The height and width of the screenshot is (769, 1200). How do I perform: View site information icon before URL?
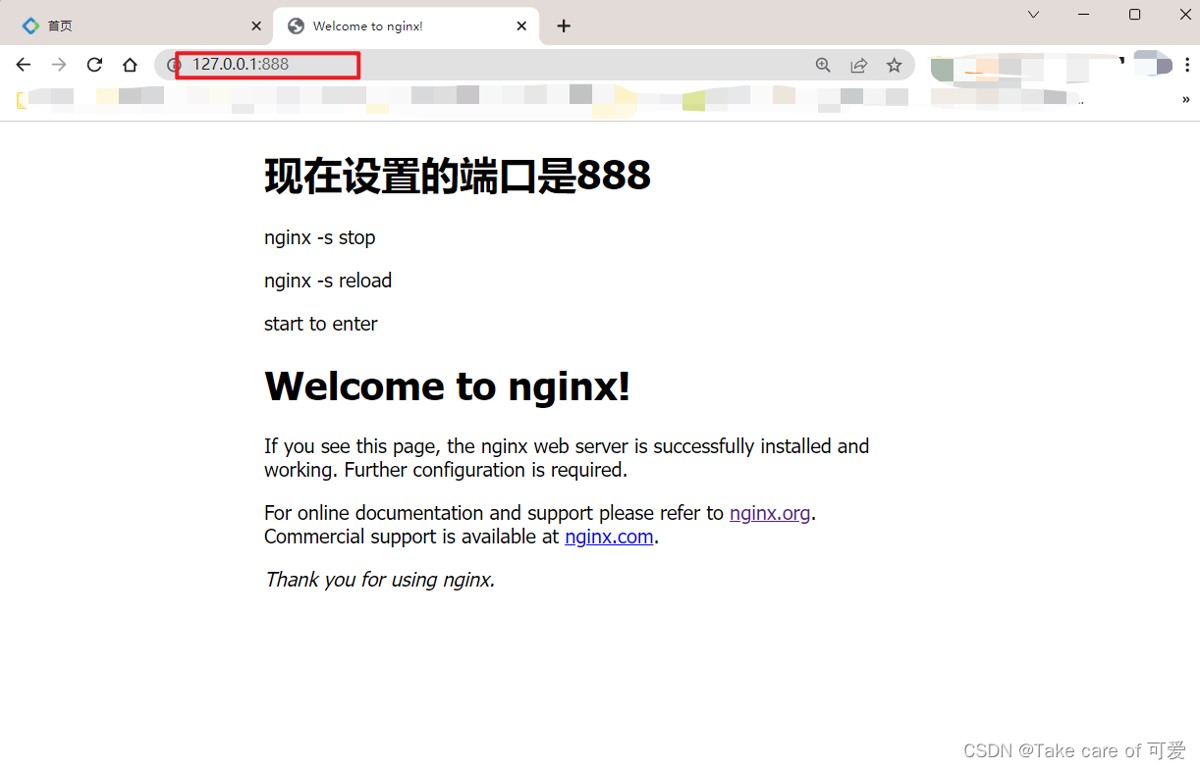tap(174, 65)
